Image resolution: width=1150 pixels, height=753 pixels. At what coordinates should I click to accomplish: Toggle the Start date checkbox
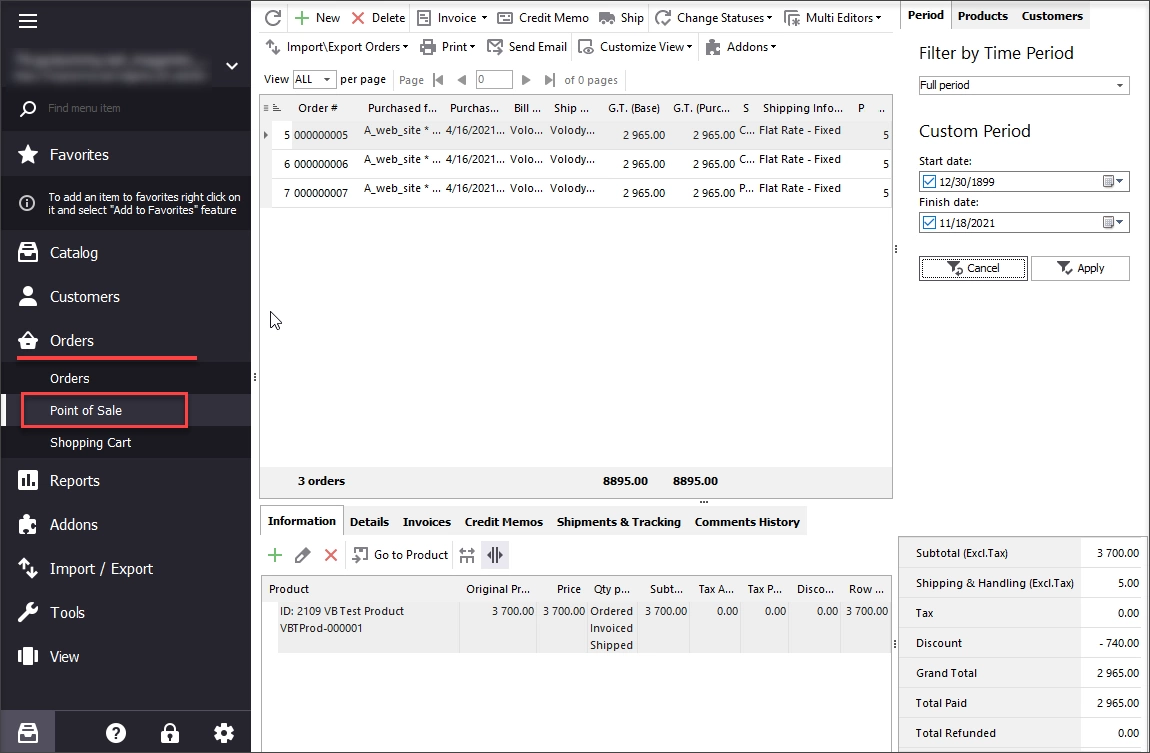click(929, 181)
